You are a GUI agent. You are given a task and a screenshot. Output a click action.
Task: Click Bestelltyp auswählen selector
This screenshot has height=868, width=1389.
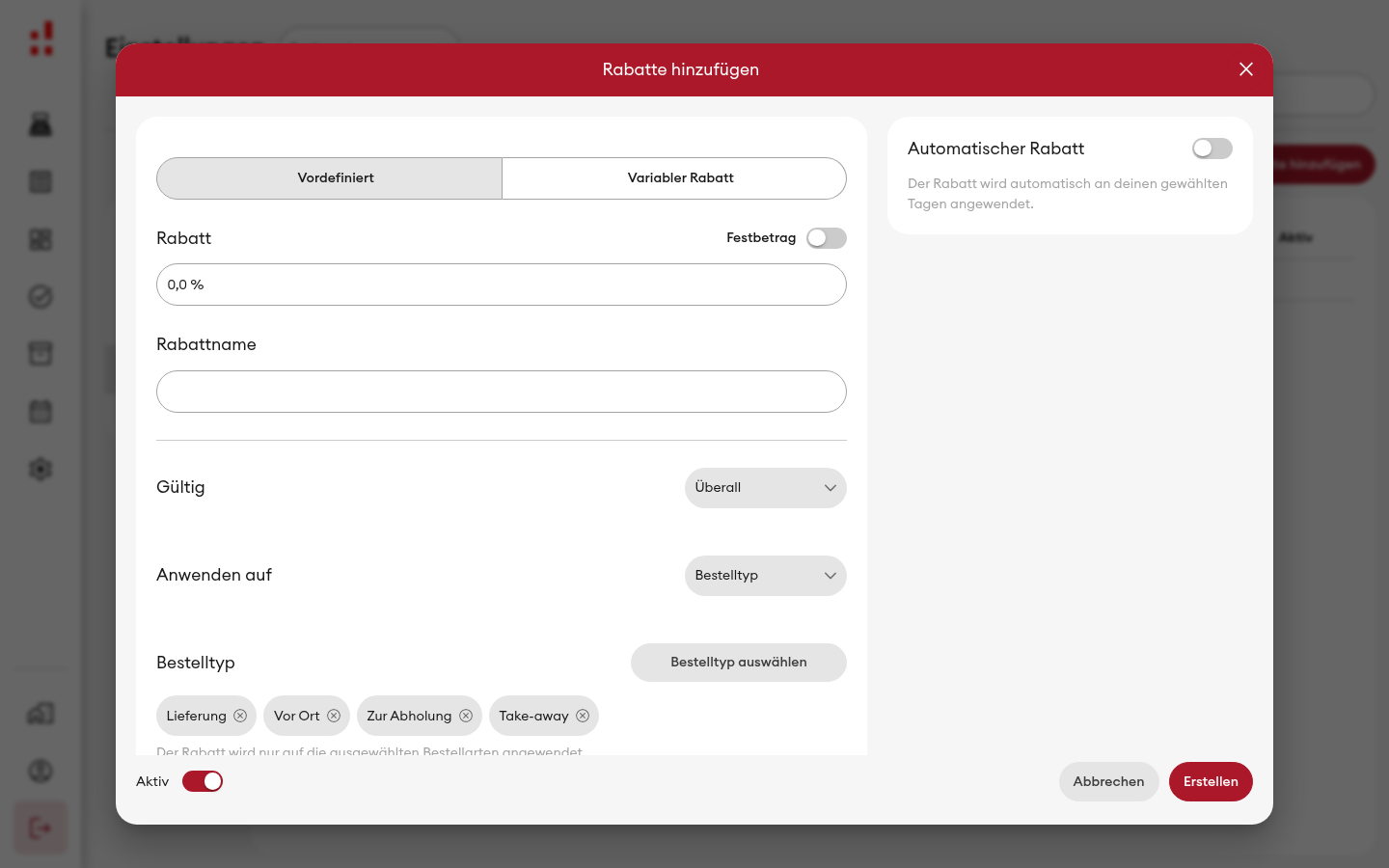click(739, 663)
